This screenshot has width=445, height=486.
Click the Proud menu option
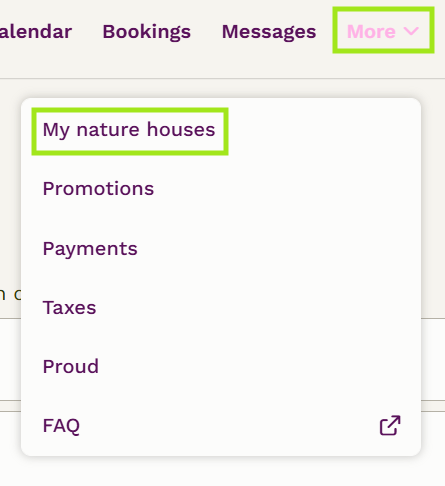pyautogui.click(x=71, y=366)
